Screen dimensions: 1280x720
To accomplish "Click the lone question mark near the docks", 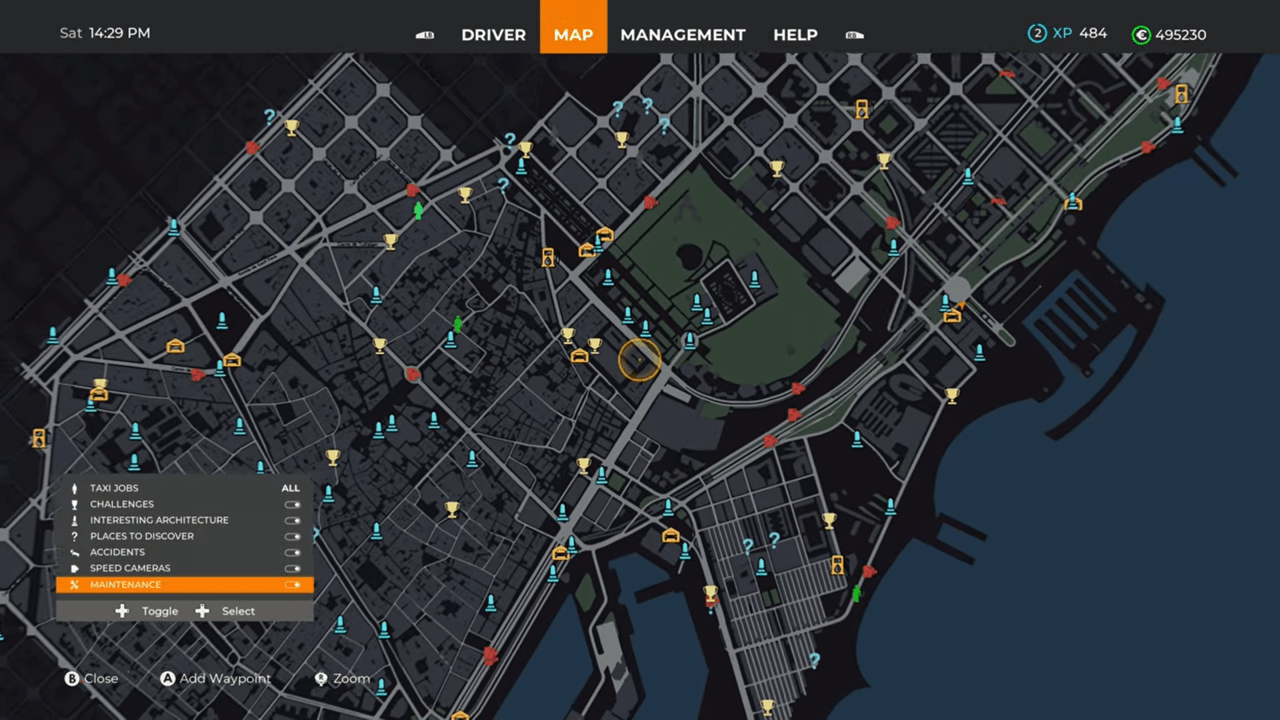I will [x=814, y=660].
